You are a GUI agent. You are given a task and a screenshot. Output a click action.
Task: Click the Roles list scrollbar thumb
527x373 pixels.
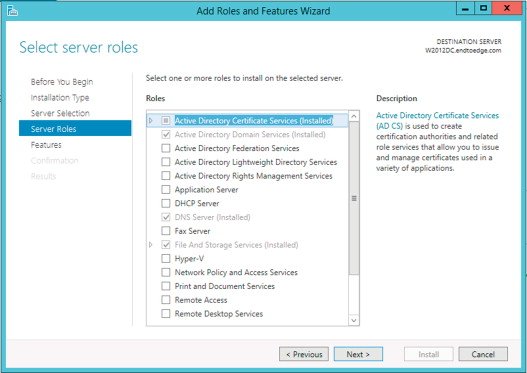coord(354,198)
